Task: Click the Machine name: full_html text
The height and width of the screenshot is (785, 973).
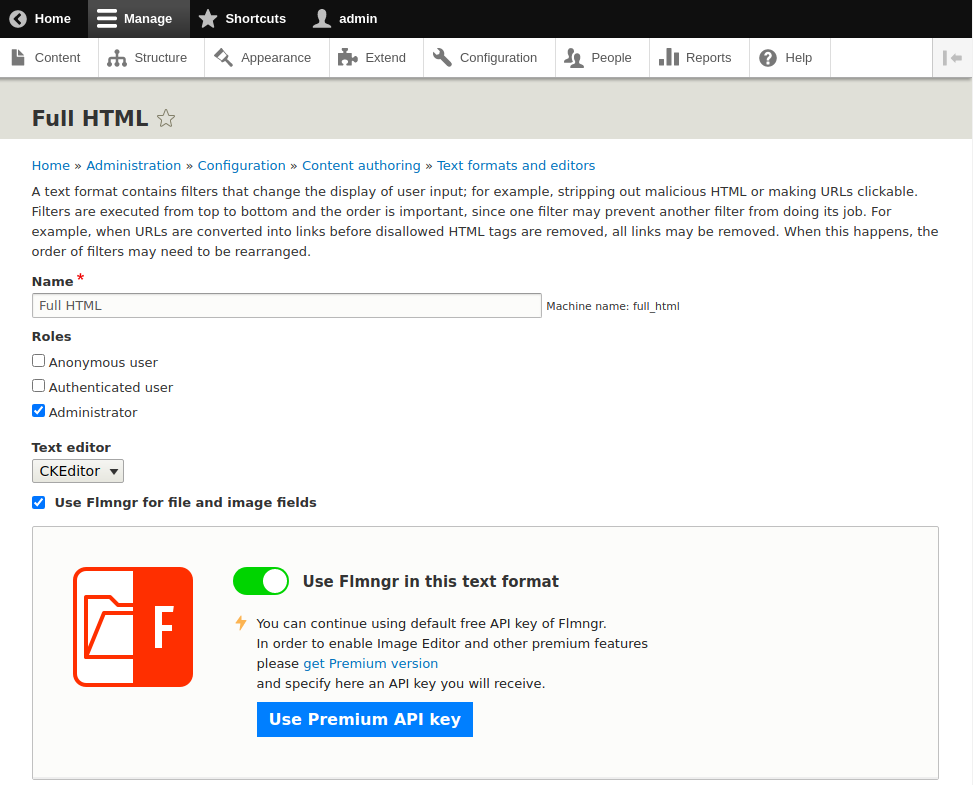Action: click(x=612, y=306)
